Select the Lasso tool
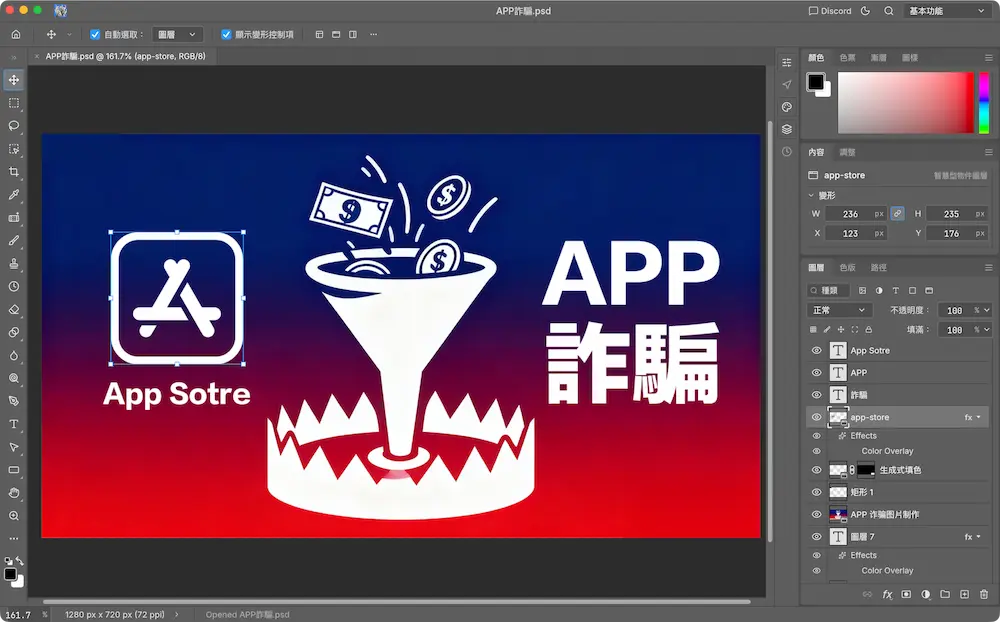This screenshot has height=622, width=1000. pos(13,126)
